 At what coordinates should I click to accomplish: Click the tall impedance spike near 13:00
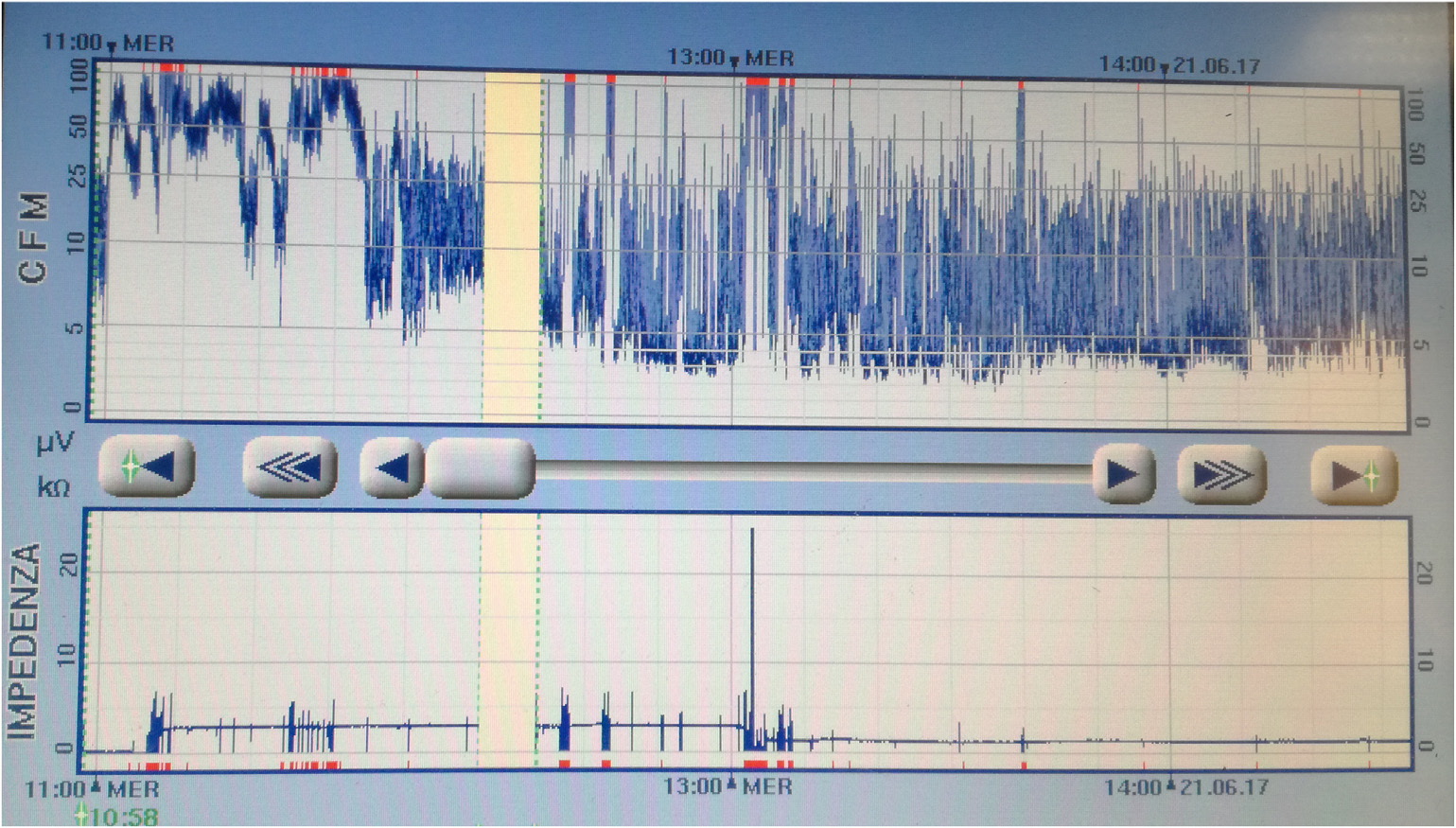pos(752,615)
